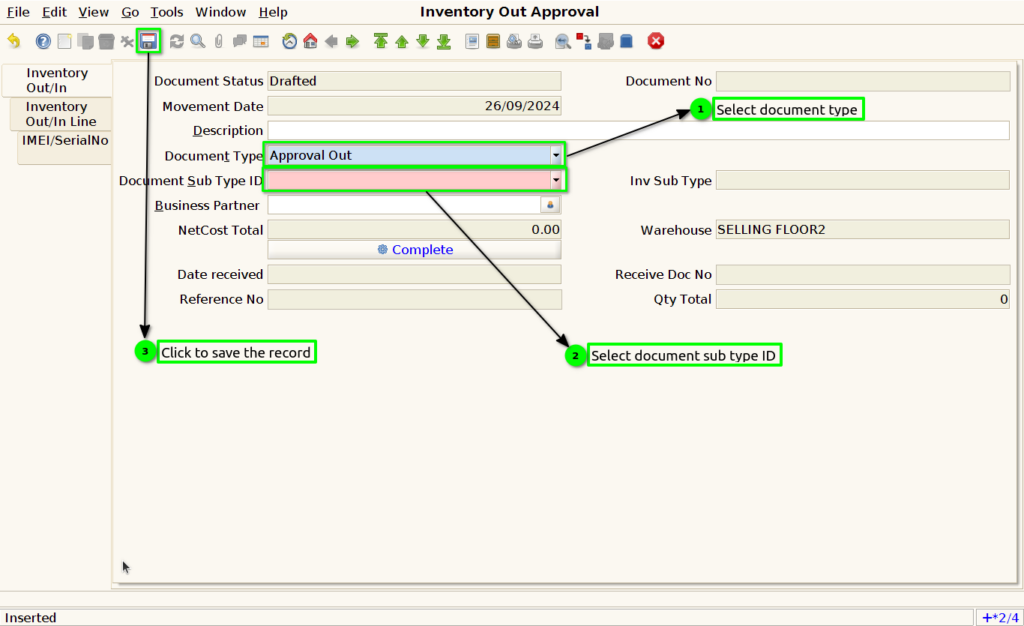The image size is (1024, 626).
Task: Open the Window menu
Action: (x=221, y=12)
